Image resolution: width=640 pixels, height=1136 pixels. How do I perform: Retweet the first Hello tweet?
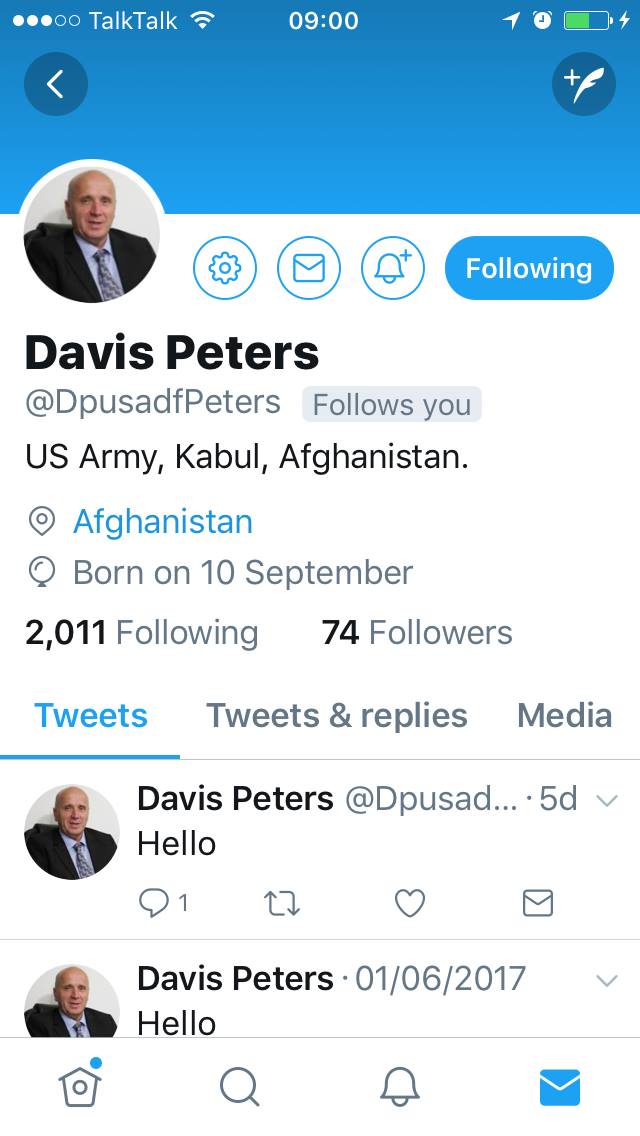click(281, 903)
